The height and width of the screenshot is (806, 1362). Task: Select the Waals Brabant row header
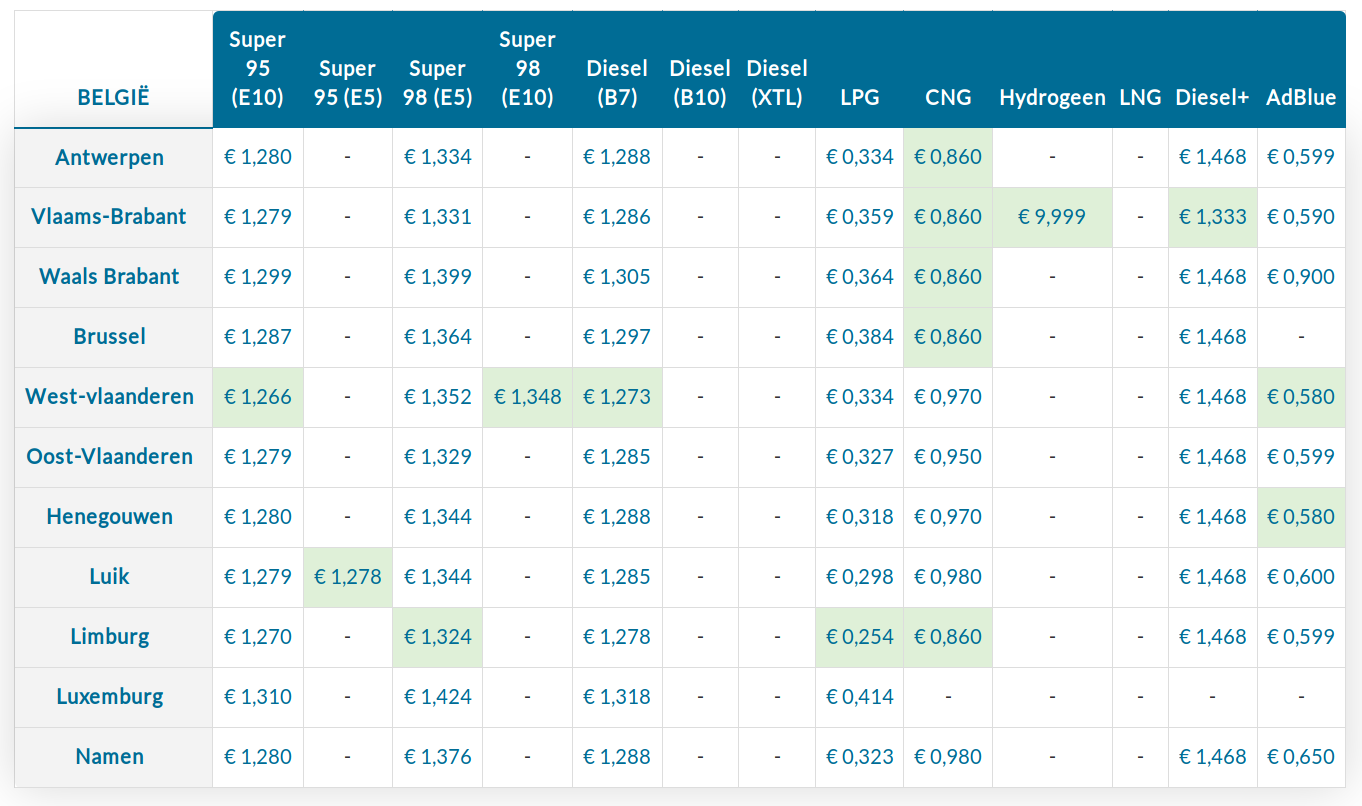110,277
